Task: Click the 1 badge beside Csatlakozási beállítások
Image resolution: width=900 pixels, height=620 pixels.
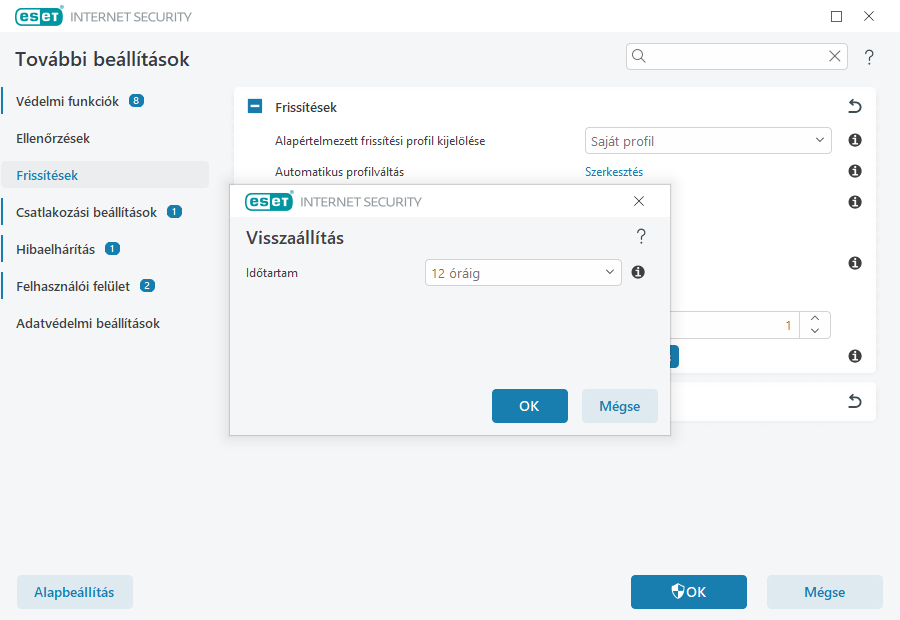Action: (x=174, y=212)
